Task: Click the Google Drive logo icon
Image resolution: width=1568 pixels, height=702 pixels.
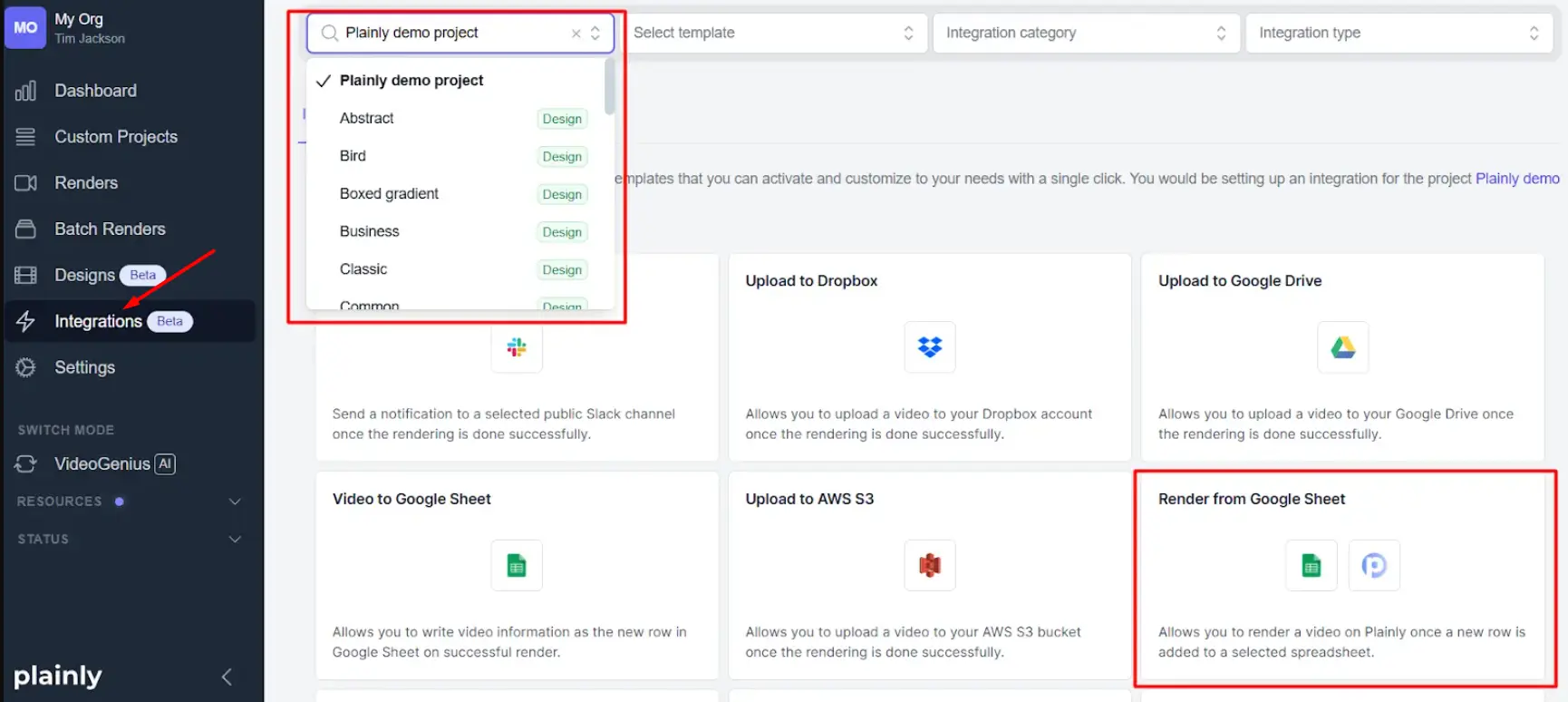Action: [x=1342, y=346]
